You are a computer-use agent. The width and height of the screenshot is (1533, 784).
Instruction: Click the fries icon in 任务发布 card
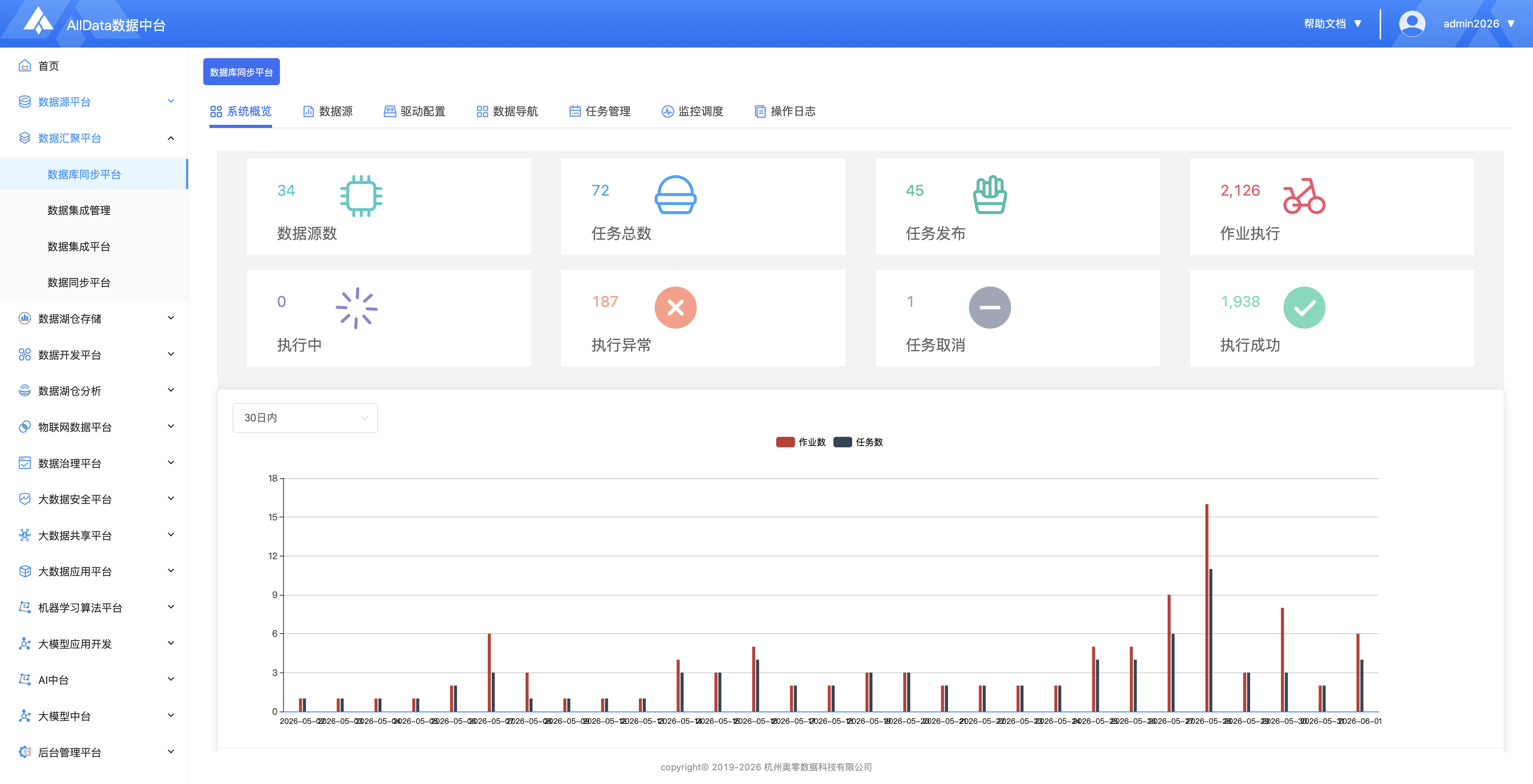coord(990,195)
